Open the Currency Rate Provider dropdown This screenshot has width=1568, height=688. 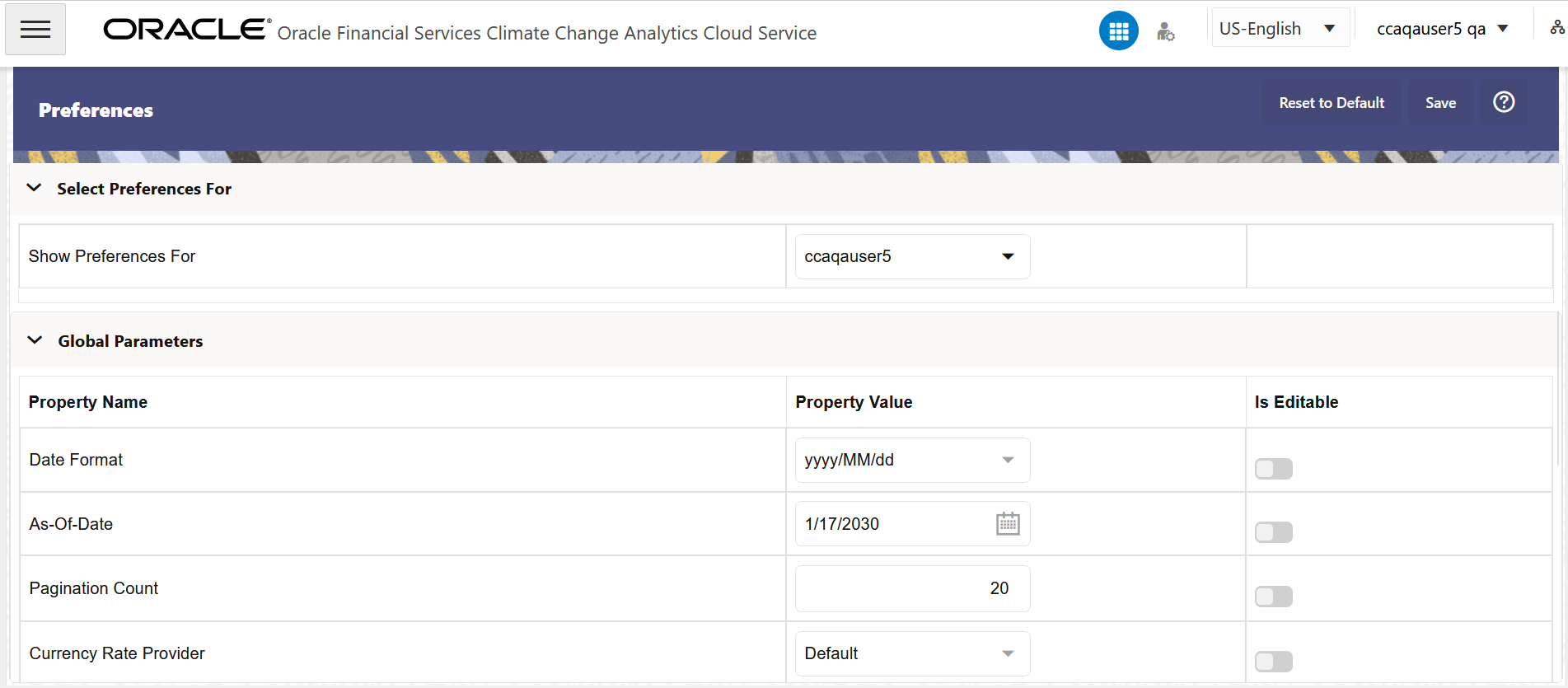912,653
